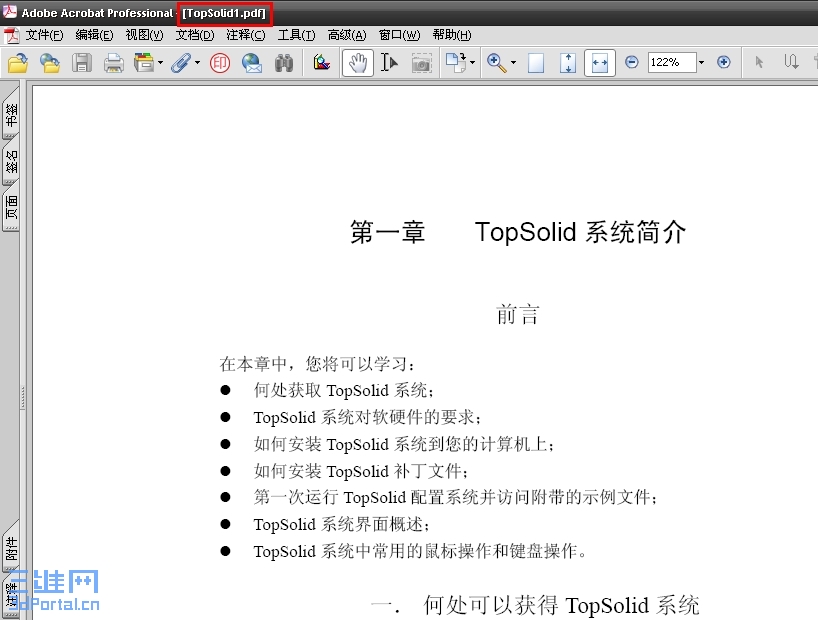This screenshot has width=818, height=620.
Task: Open the 附件 attachments side tab
Action: 11,549
